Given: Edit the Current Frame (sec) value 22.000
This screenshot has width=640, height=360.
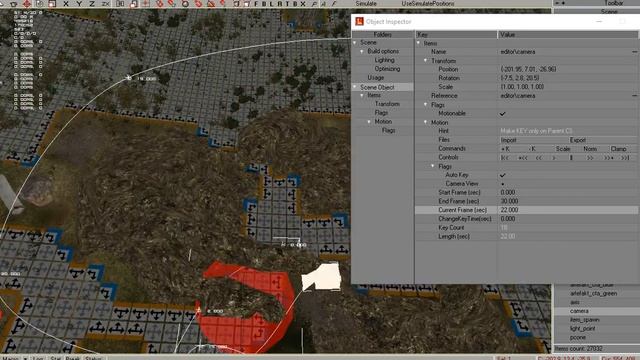Looking at the screenshot, I should 567,210.
